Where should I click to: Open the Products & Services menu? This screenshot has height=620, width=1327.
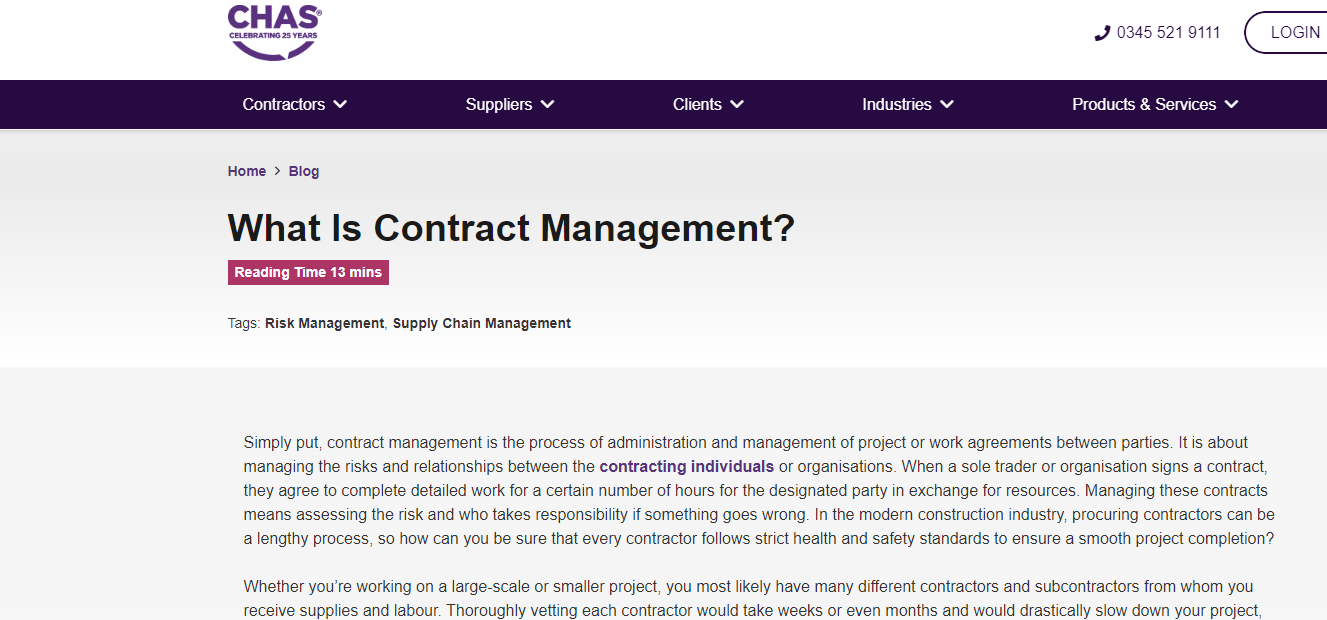[1144, 104]
